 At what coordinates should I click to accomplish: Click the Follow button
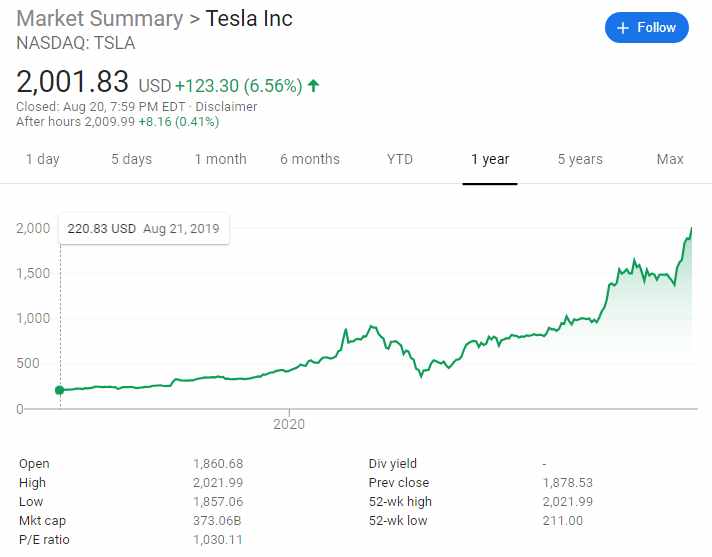tap(647, 28)
